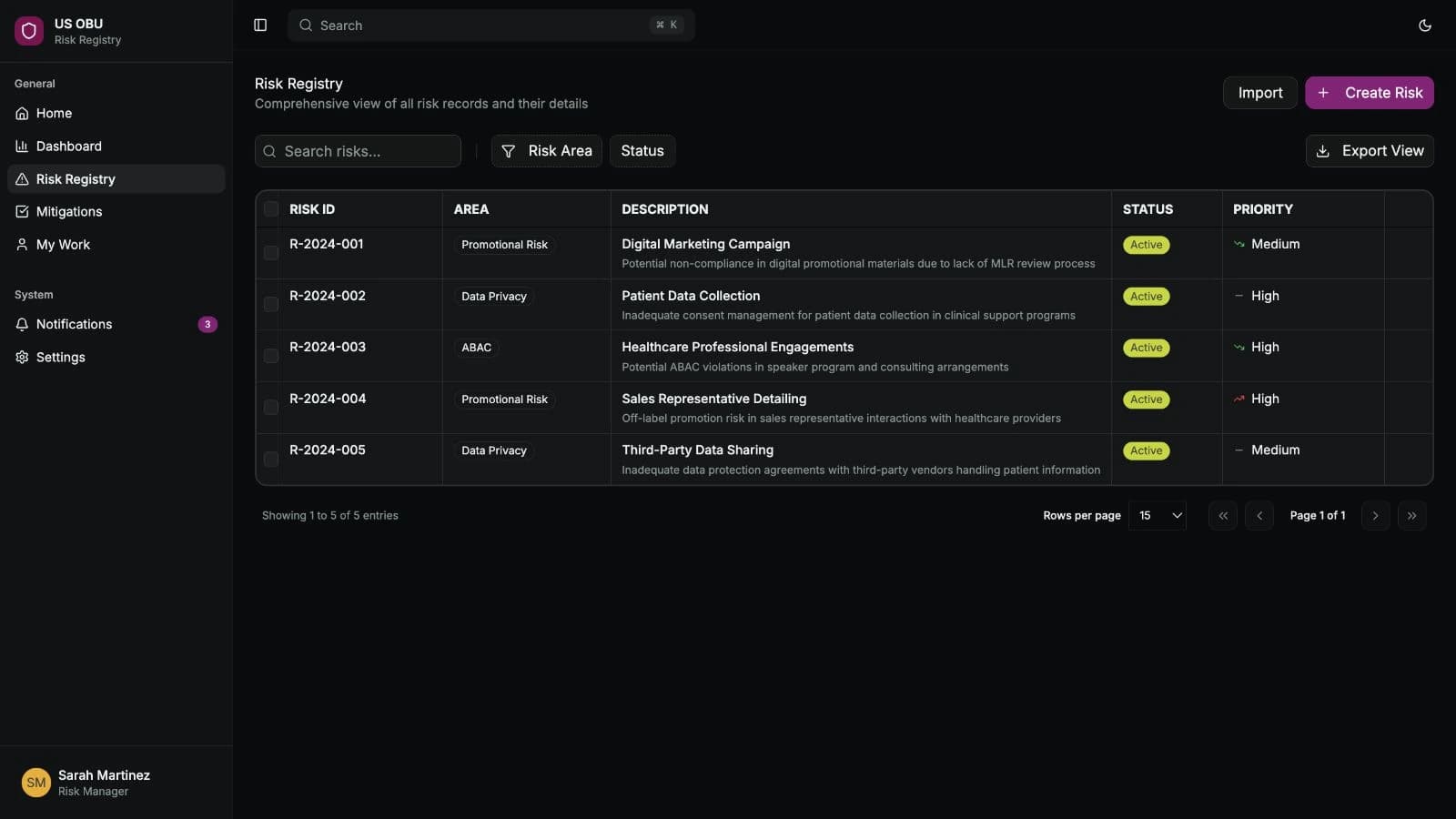Screen dimensions: 1456x819
Task: Open Third-Party Data Sharing risk
Action: [697, 450]
